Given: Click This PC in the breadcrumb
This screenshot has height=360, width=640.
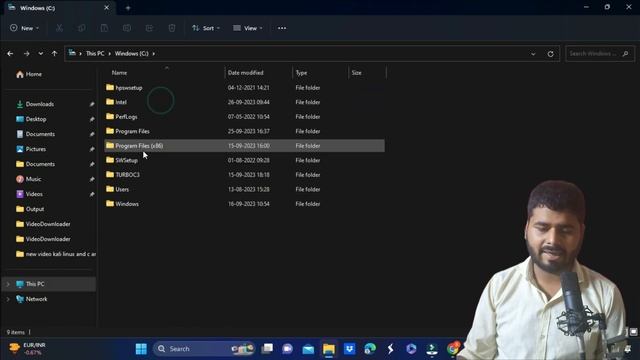Looking at the screenshot, I should coord(95,53).
